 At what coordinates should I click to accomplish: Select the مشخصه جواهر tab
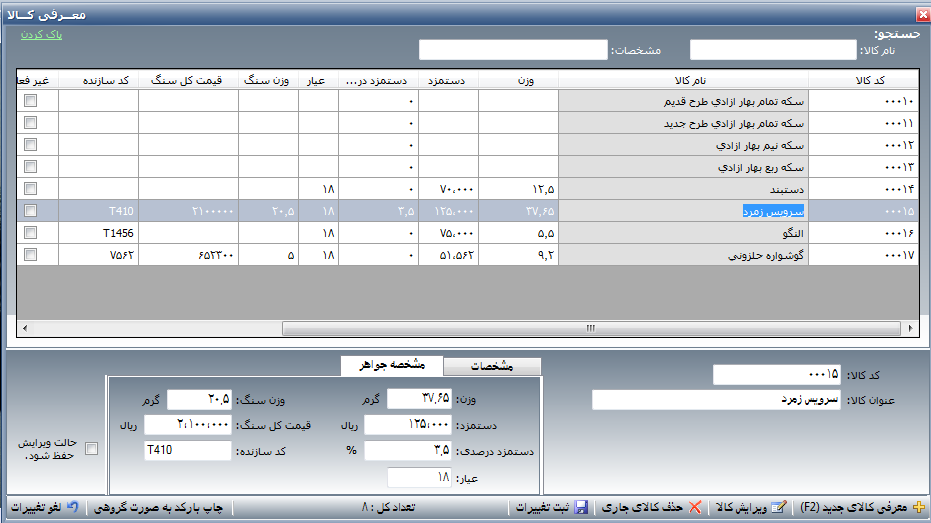point(391,365)
